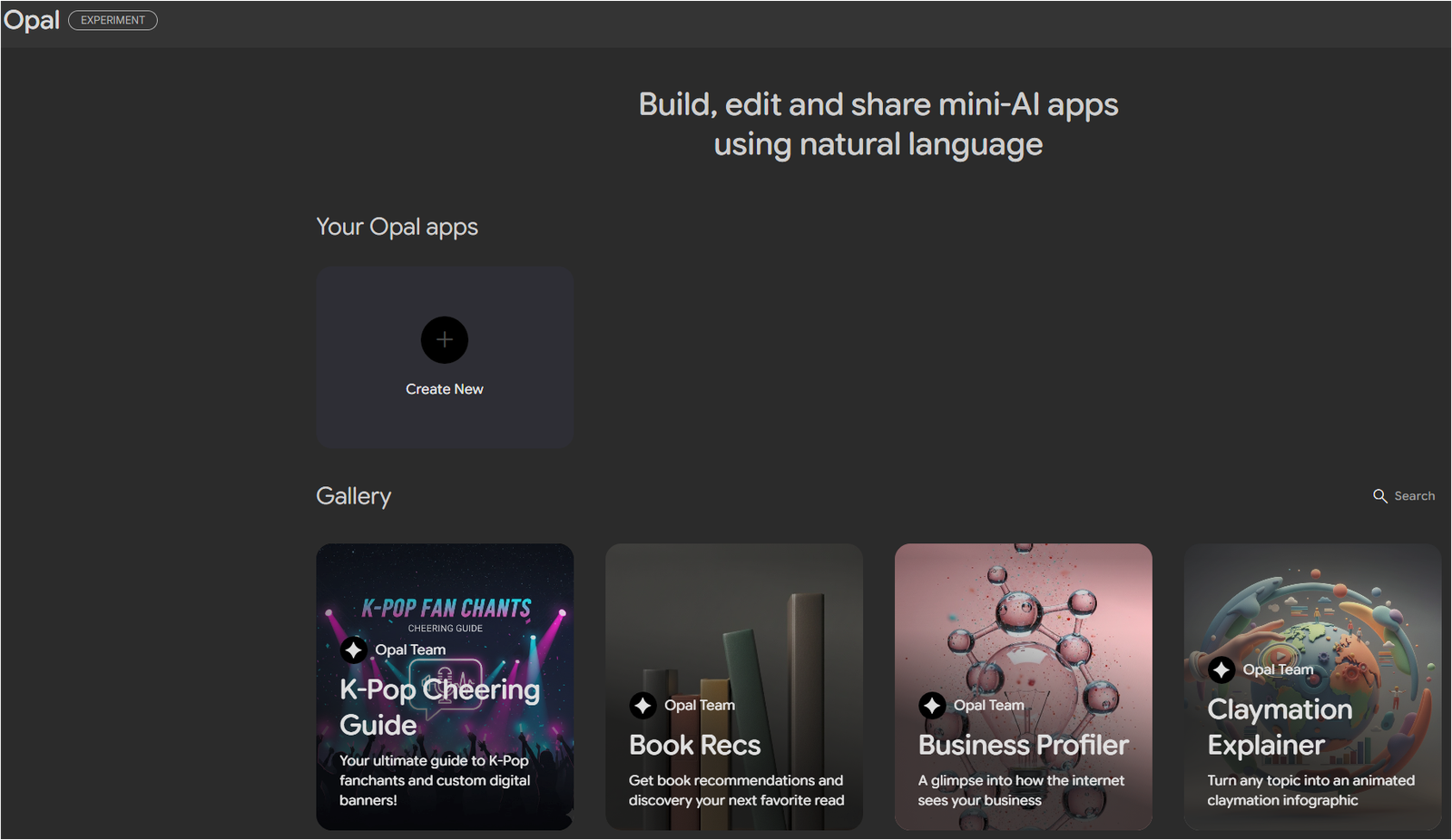Click 'A glimpse into how the internet' description
Viewport: 1452px width, 840px height.
[1021, 790]
